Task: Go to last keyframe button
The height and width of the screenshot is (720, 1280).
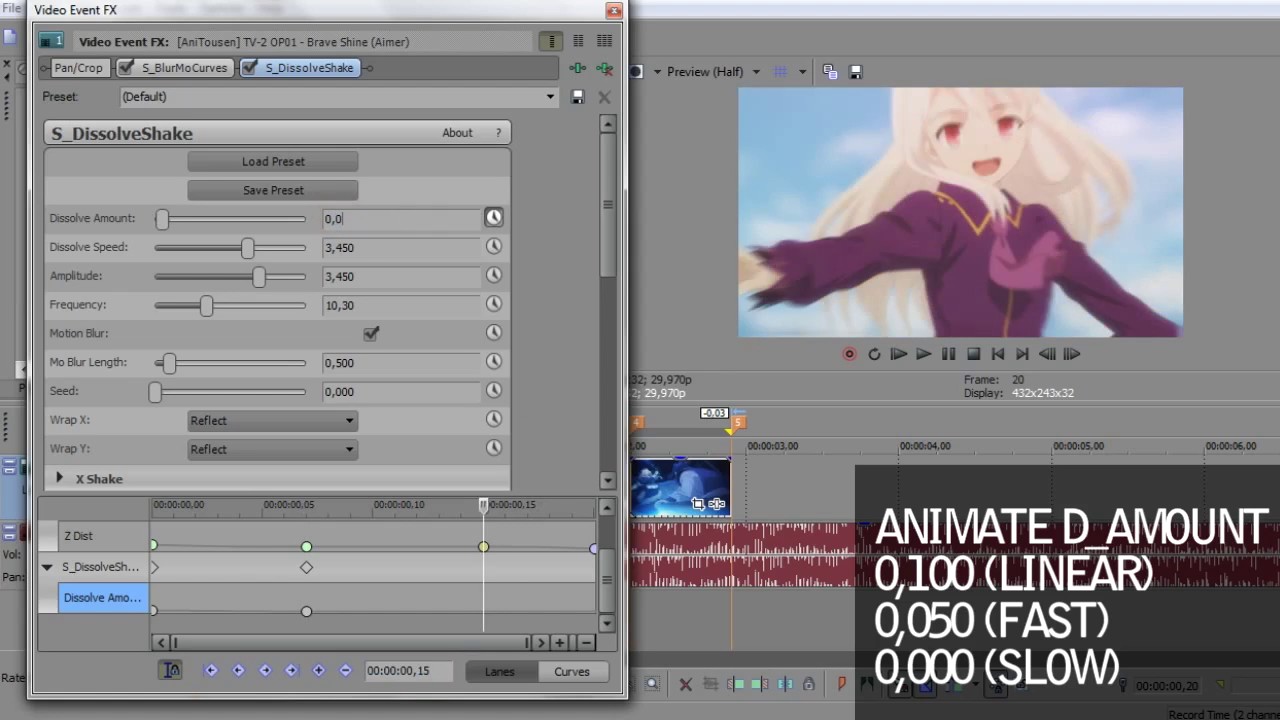Action: coord(292,671)
